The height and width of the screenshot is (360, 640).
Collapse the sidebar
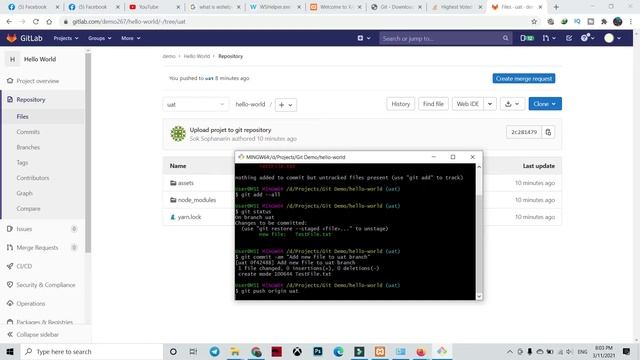[x=38, y=335]
